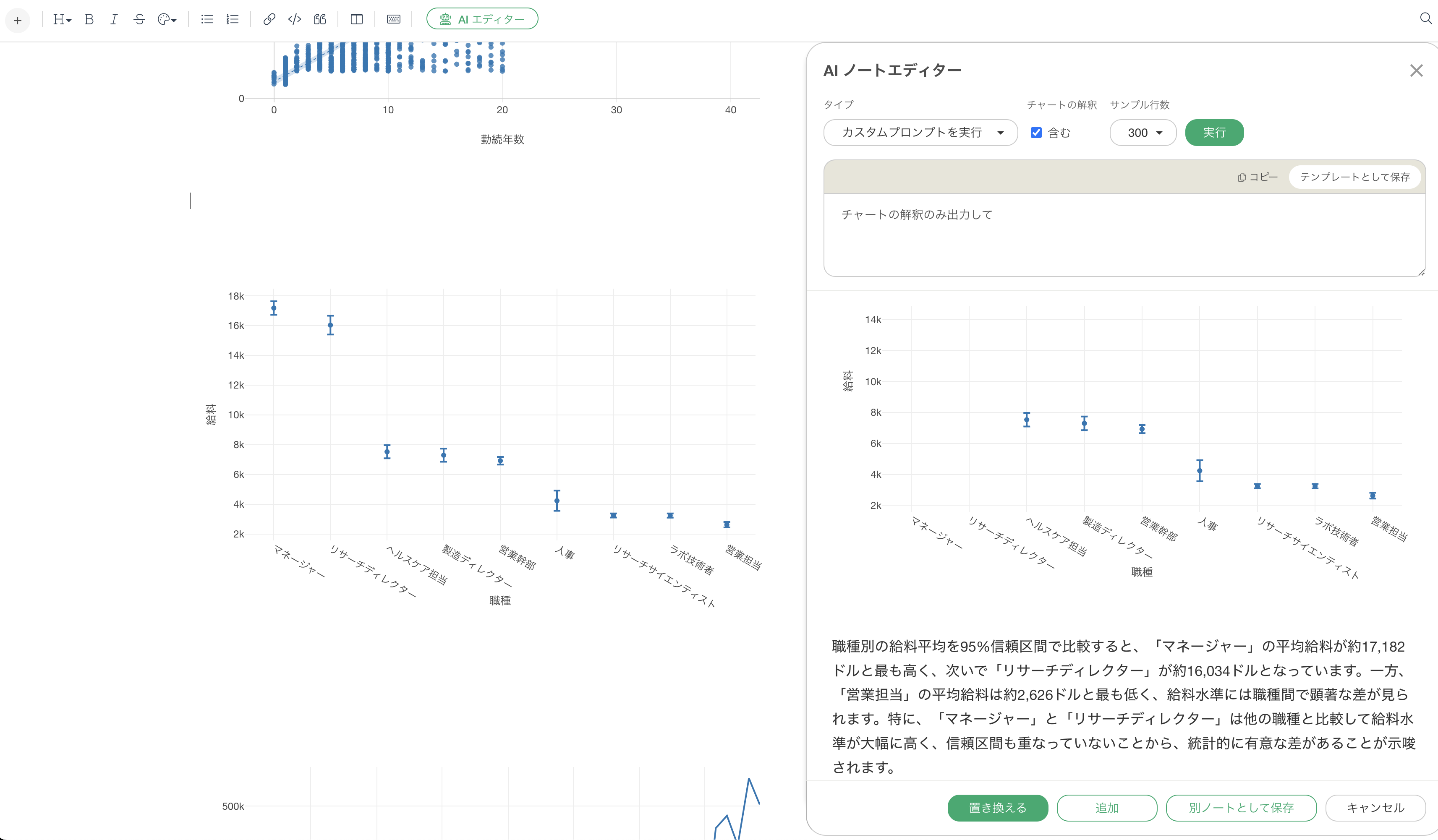Insert a code block

pos(295,19)
